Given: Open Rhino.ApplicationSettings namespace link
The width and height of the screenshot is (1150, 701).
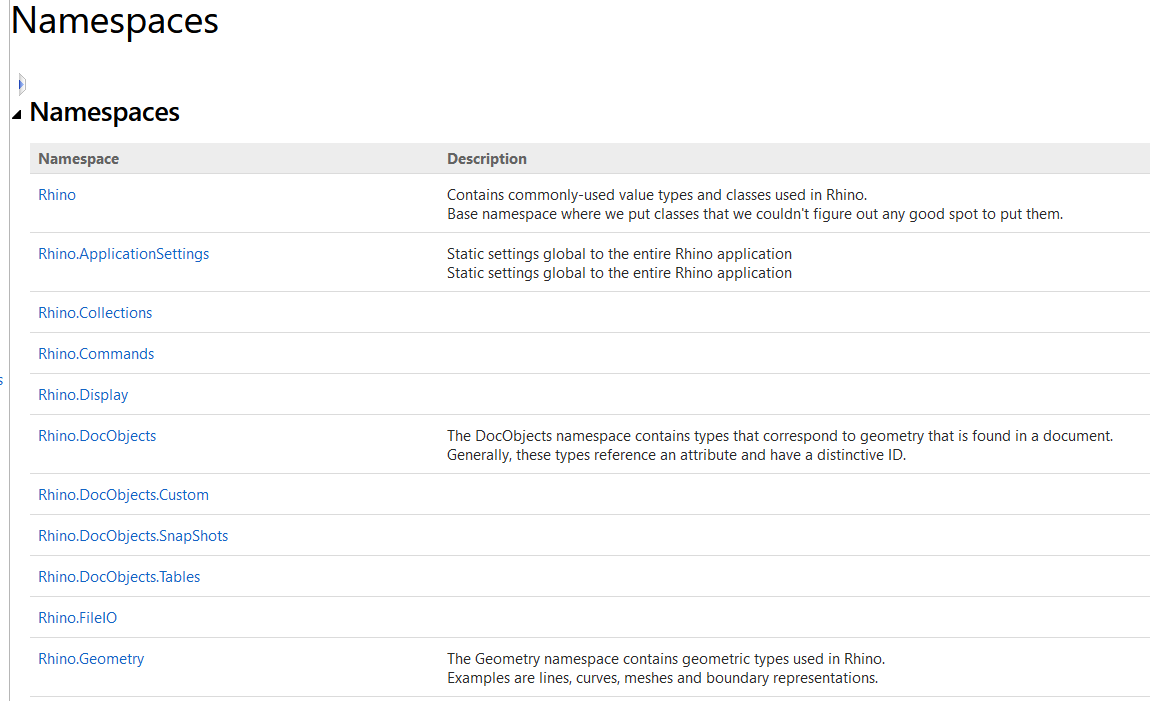Looking at the screenshot, I should 123,254.
